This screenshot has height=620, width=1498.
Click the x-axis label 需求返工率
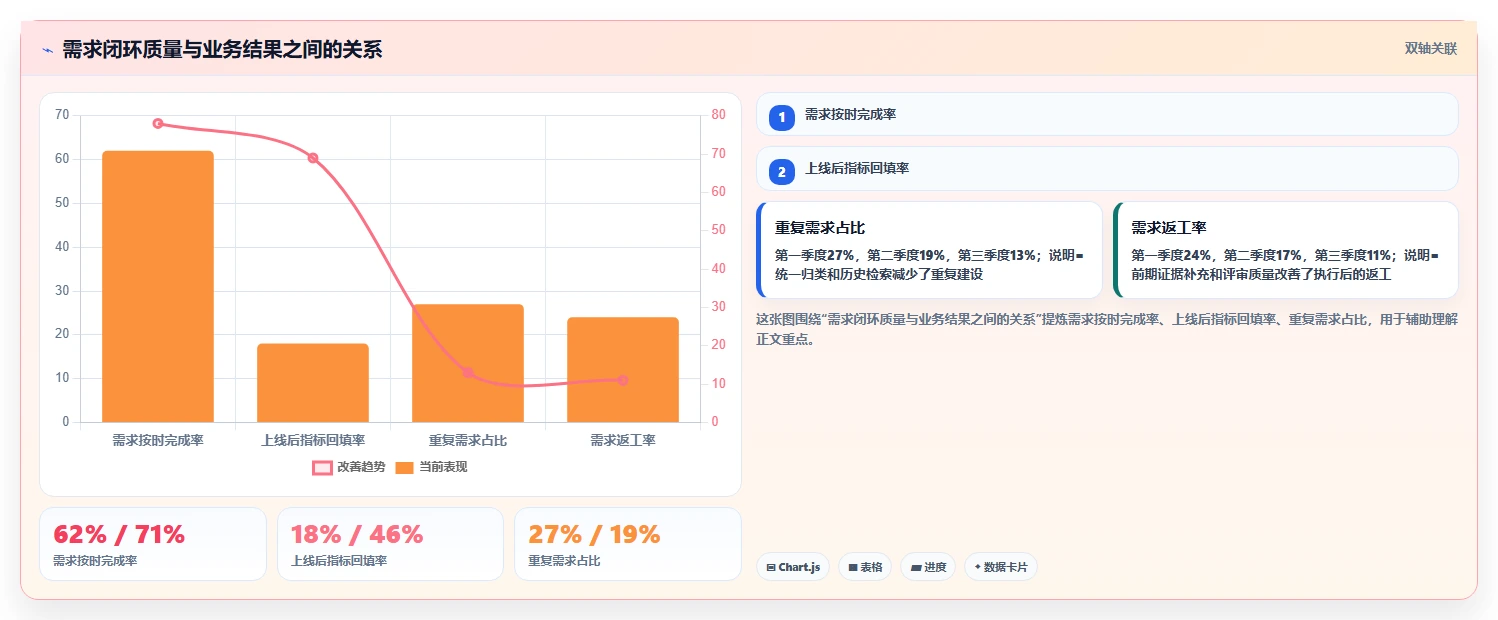coord(623,440)
